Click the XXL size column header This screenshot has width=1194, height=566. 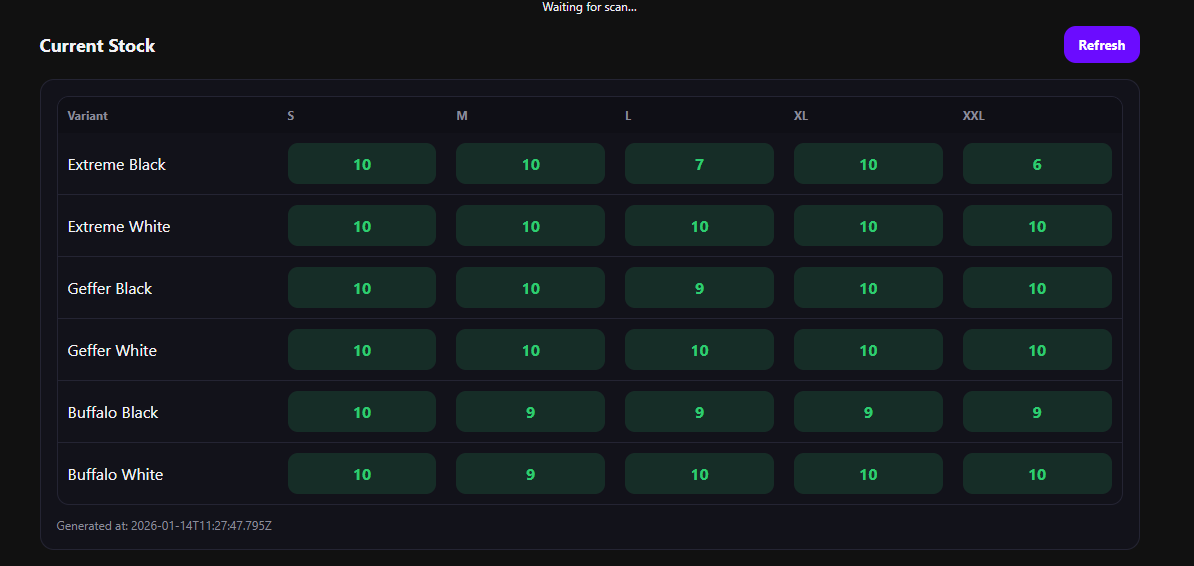point(973,116)
